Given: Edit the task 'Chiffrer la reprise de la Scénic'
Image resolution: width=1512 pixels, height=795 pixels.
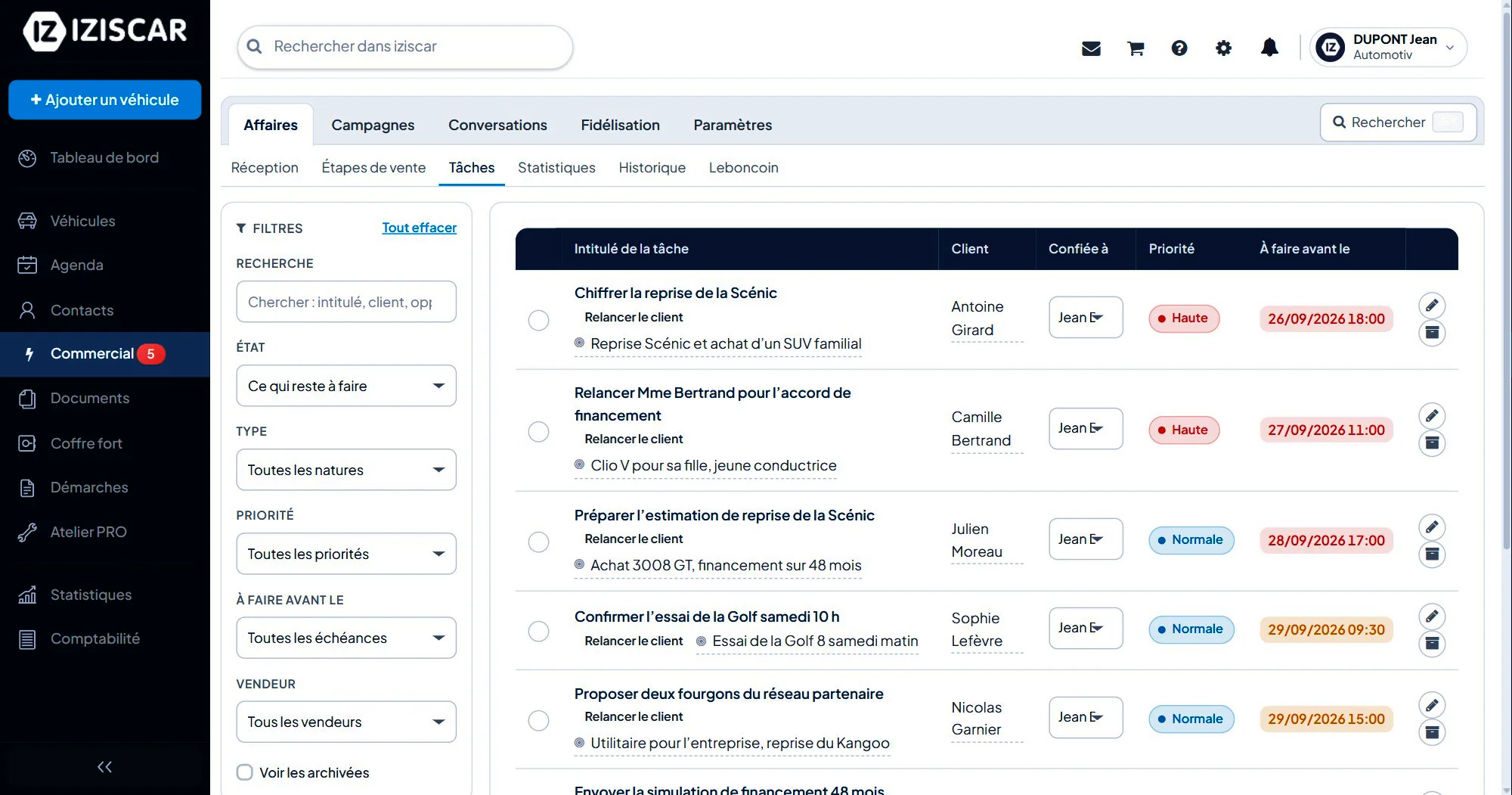Looking at the screenshot, I should 1432,305.
